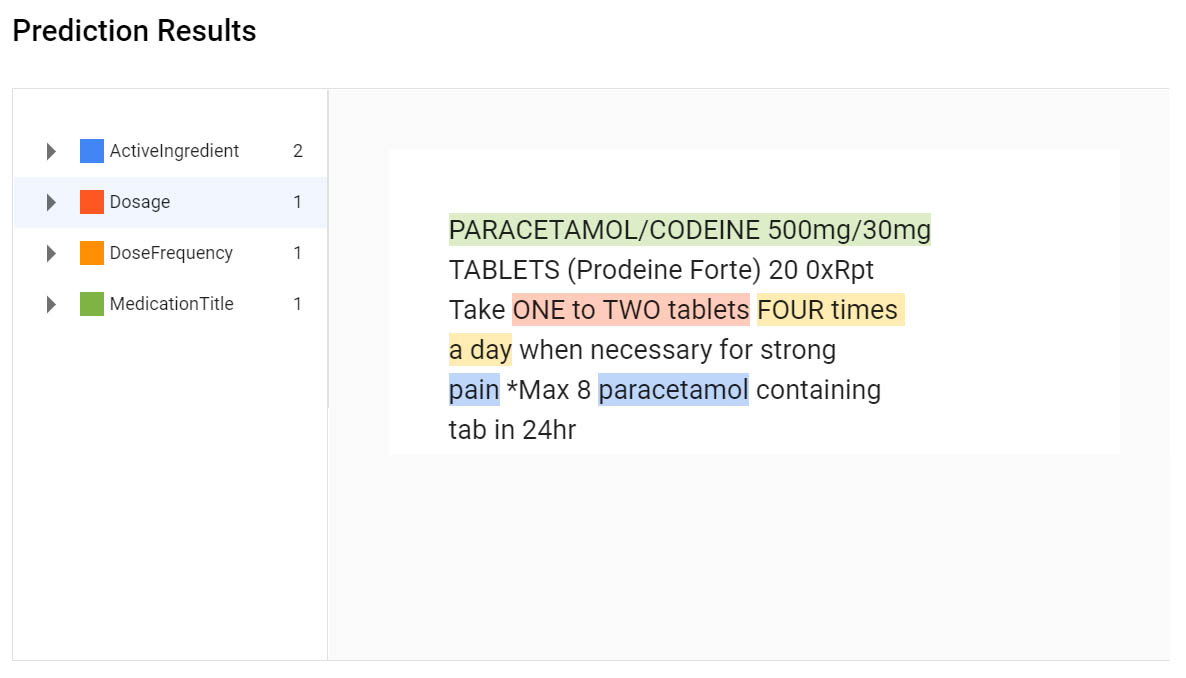
Task: Click the green MedicationTitle color swatch
Action: click(x=92, y=305)
